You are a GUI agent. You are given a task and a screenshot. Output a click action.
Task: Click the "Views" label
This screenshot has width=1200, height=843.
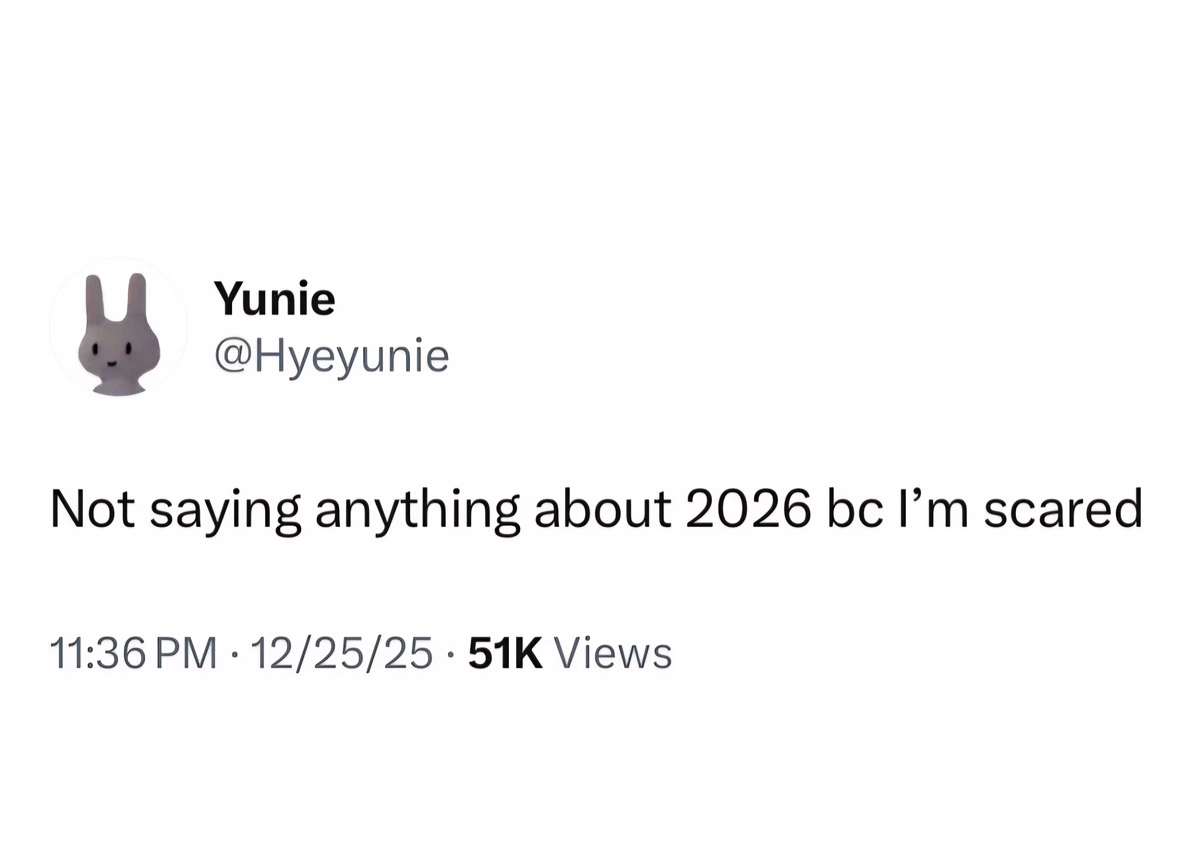tap(613, 654)
